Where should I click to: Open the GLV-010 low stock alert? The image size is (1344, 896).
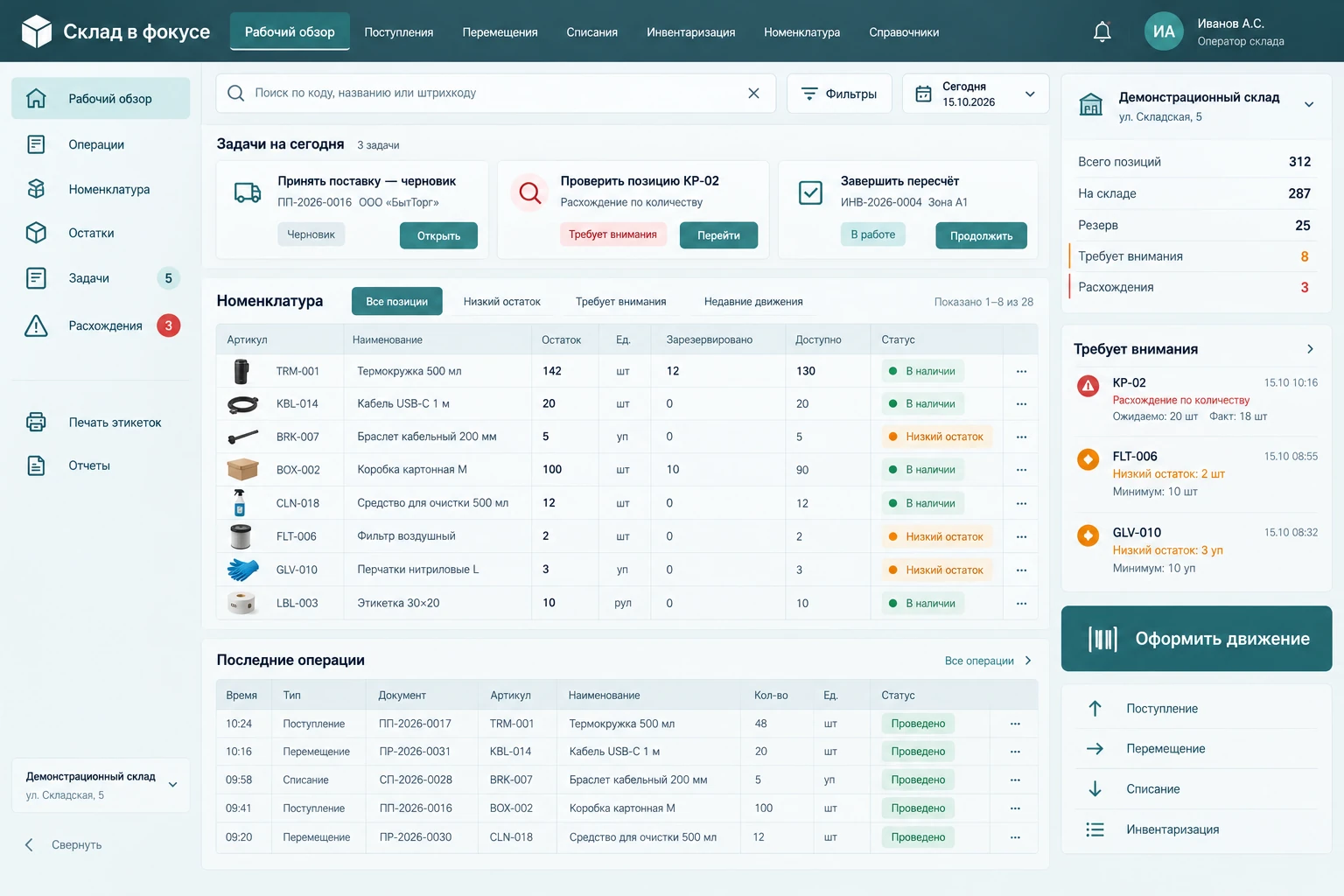point(1195,550)
